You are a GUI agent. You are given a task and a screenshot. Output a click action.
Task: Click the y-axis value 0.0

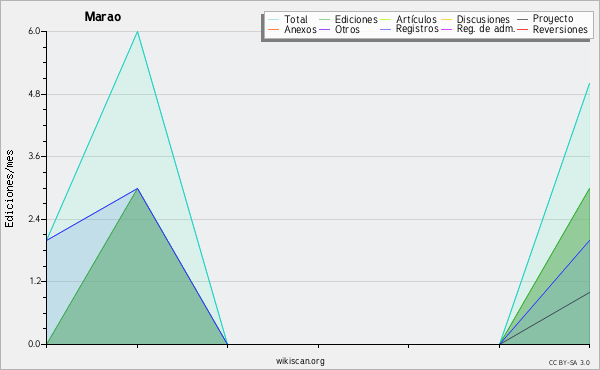(x=34, y=344)
